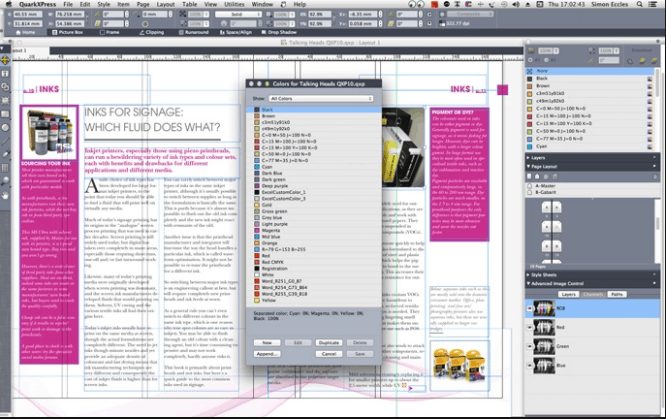Click the A-Master page icon

point(530,186)
